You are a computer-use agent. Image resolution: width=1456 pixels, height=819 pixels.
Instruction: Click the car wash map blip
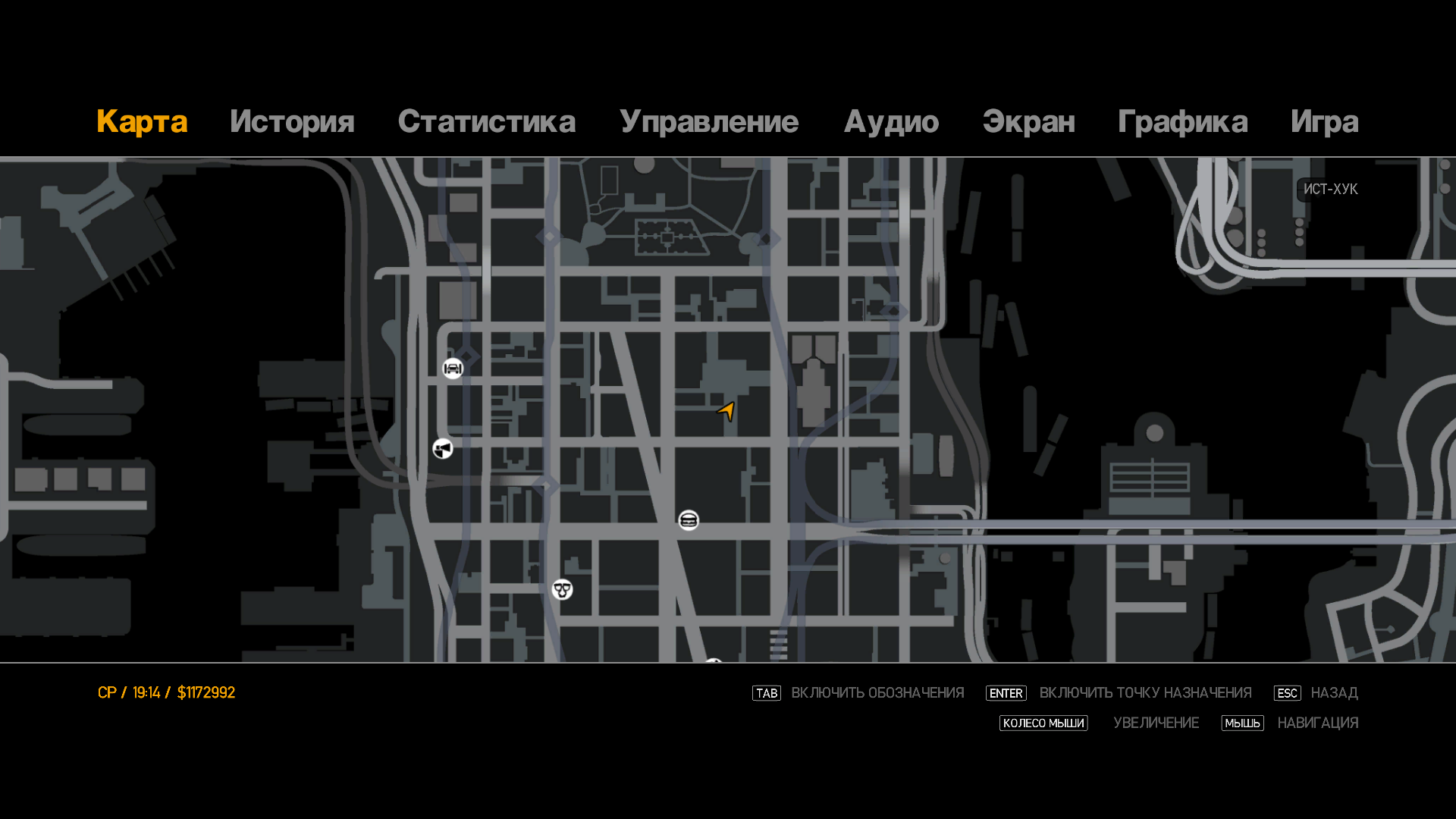tap(453, 369)
